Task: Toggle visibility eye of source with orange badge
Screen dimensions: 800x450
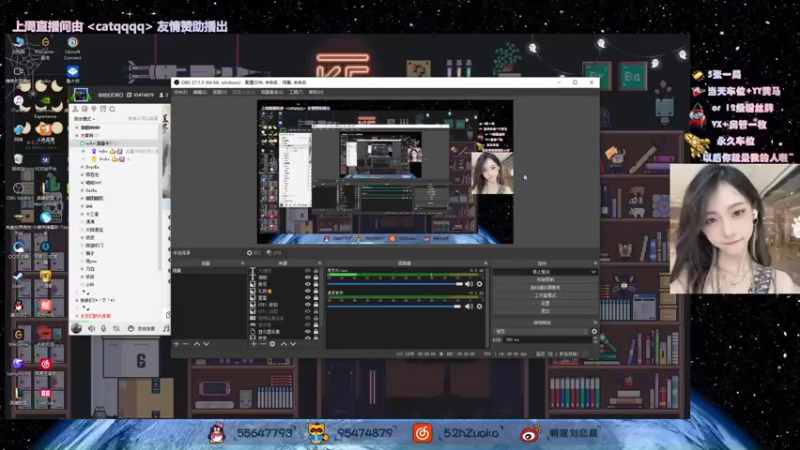Action: coord(307,291)
